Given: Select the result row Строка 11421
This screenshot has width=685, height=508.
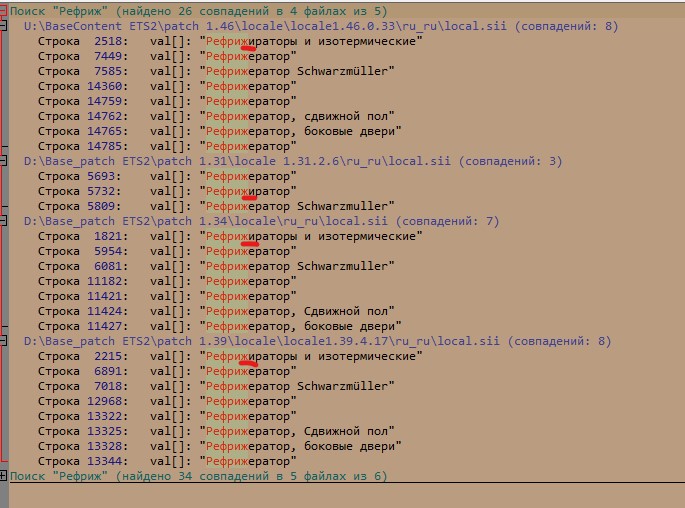Looking at the screenshot, I should pyautogui.click(x=167, y=296).
